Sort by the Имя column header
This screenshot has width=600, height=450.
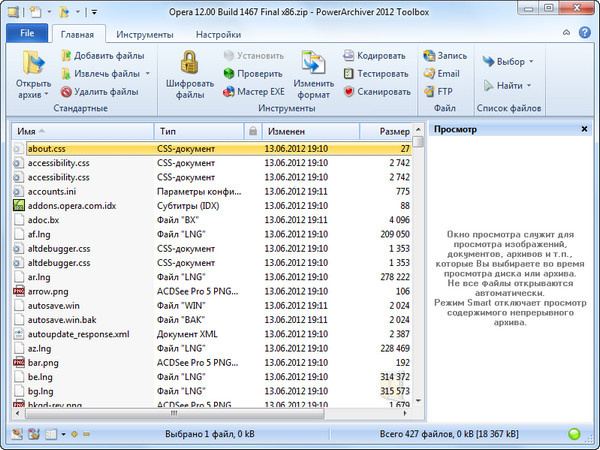pos(83,131)
